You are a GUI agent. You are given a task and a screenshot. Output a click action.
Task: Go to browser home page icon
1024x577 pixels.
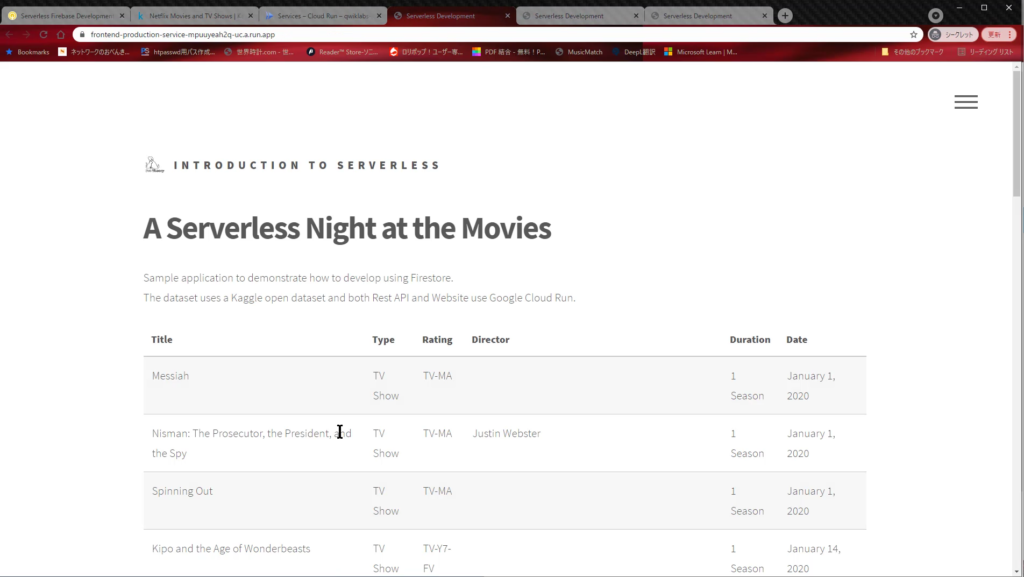60,34
